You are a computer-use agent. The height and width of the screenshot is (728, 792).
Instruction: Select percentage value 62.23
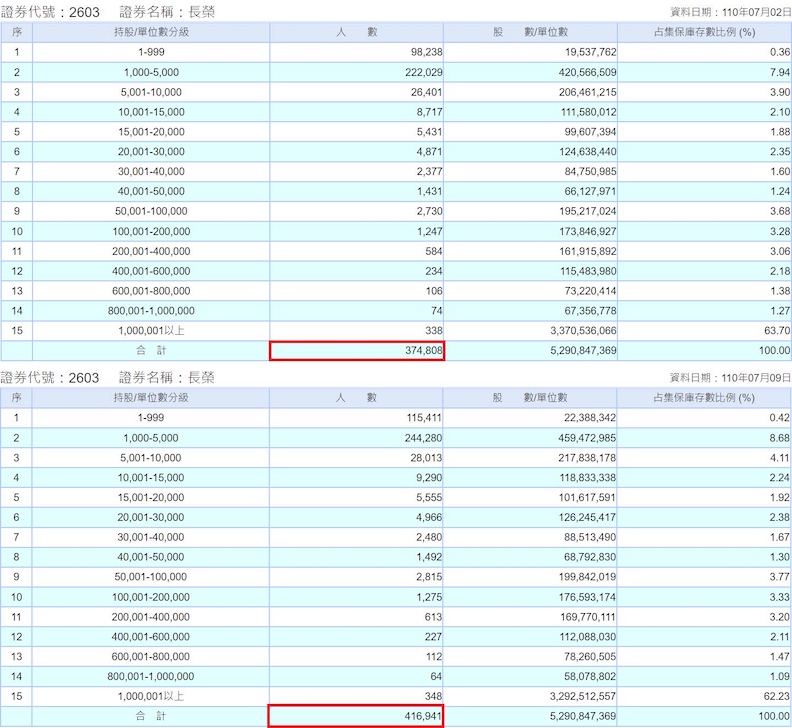tap(776, 696)
